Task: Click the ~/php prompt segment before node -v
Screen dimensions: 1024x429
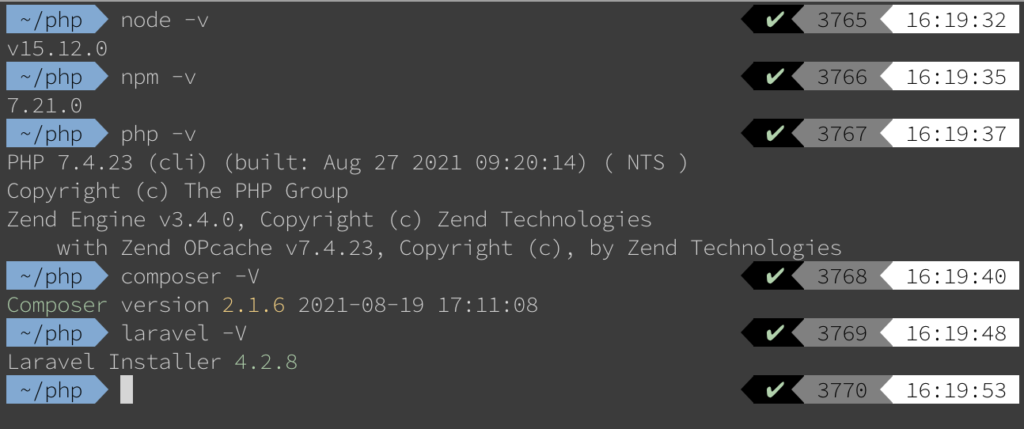Action: tap(52, 19)
